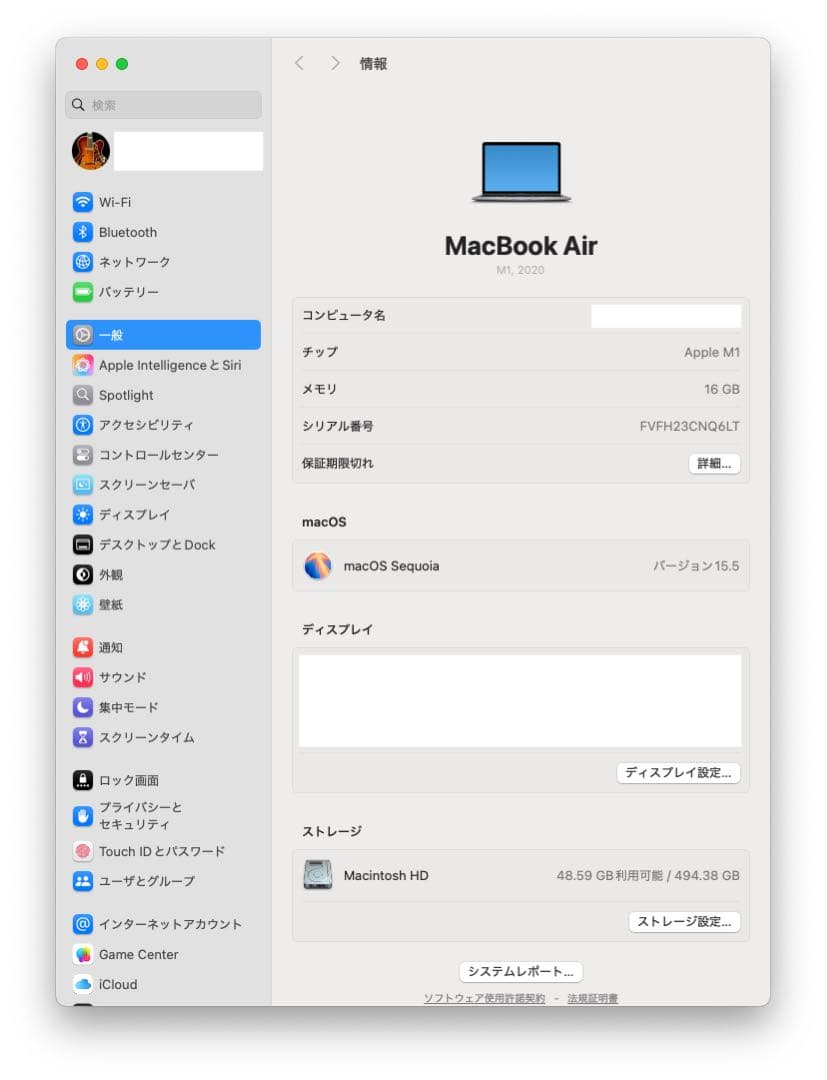Open the ユーザとグループ people icon
The height and width of the screenshot is (1080, 827).
pyautogui.click(x=83, y=881)
